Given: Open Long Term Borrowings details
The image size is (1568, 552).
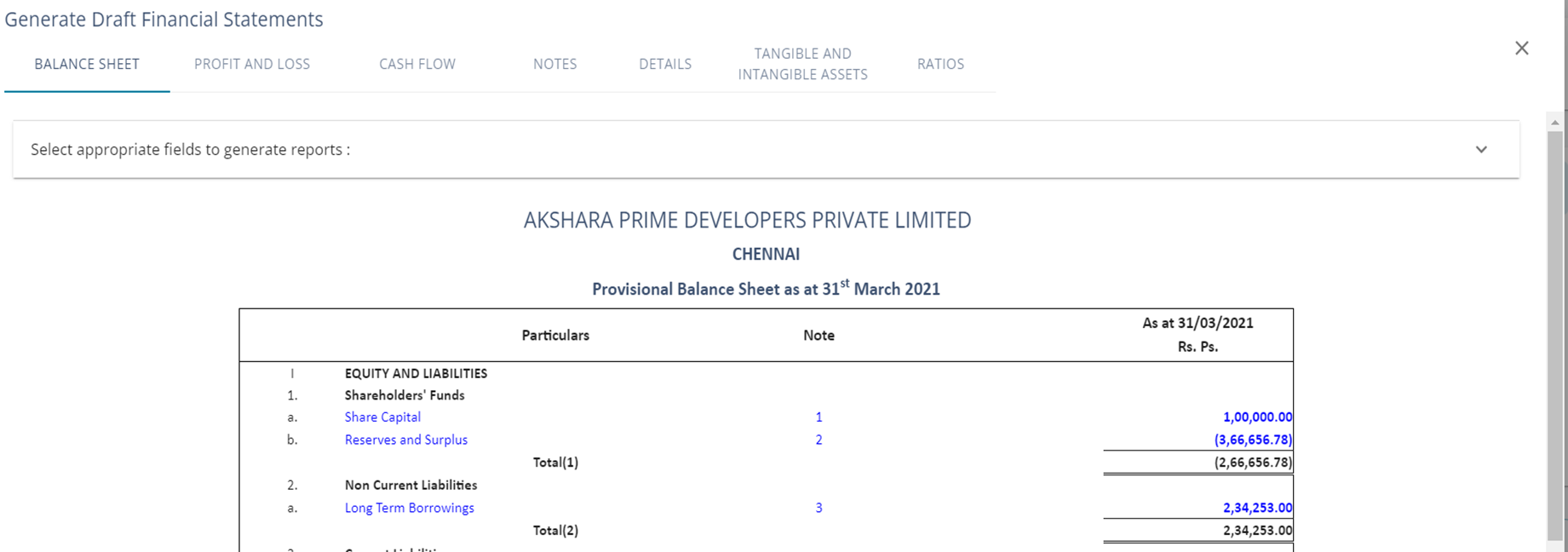Looking at the screenshot, I should click(x=410, y=508).
